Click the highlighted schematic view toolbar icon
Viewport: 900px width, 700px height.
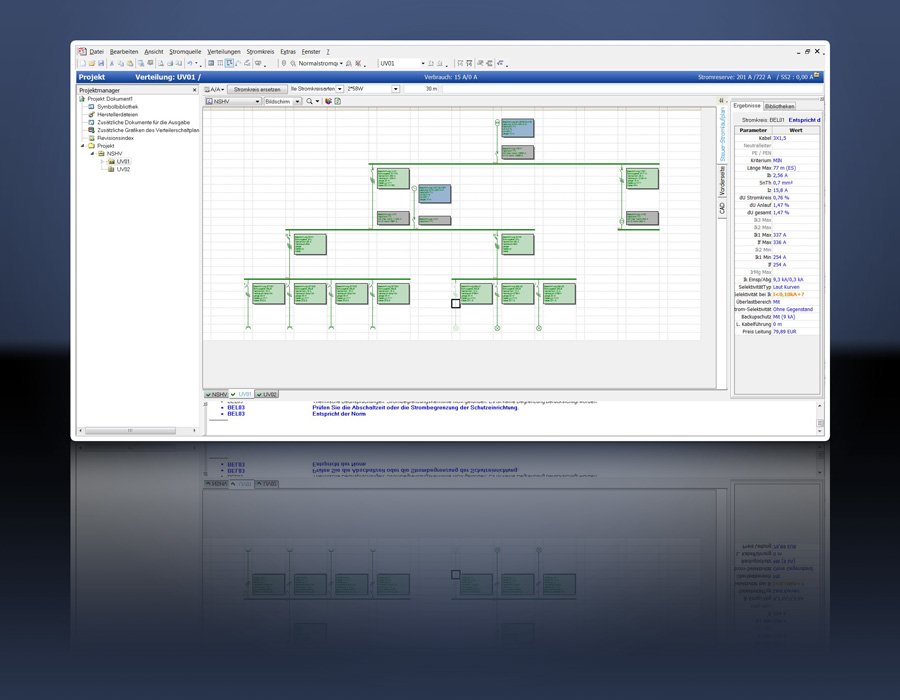[x=230, y=64]
